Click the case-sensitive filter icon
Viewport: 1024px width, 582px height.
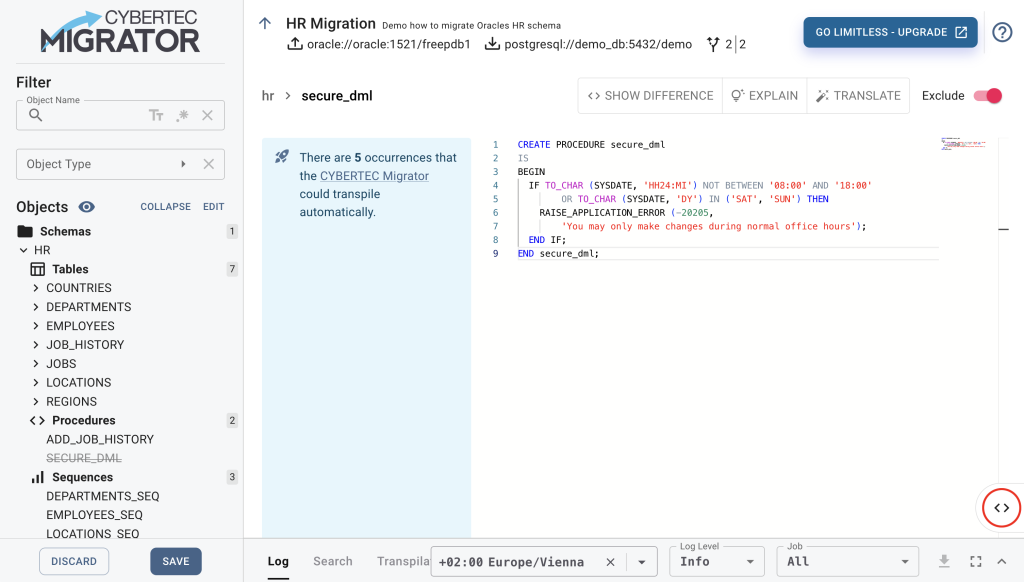point(156,116)
